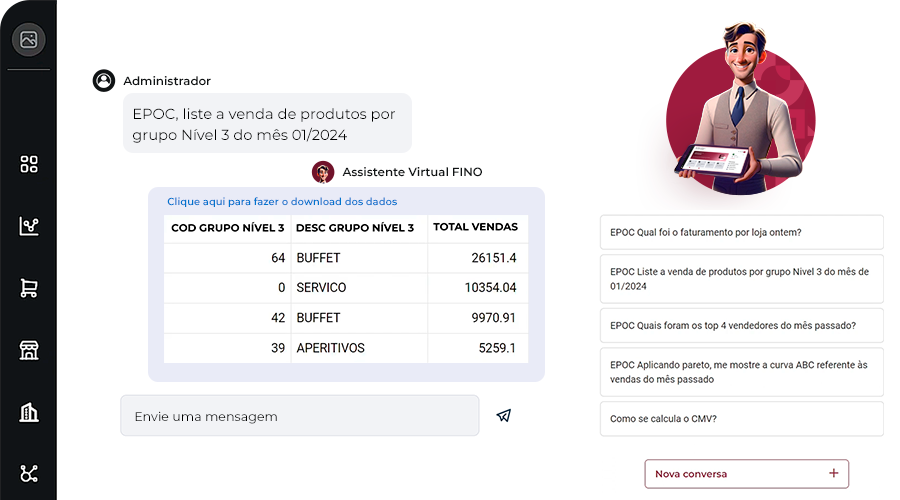Open the network nodes icon
The image size is (900, 500).
click(x=29, y=474)
